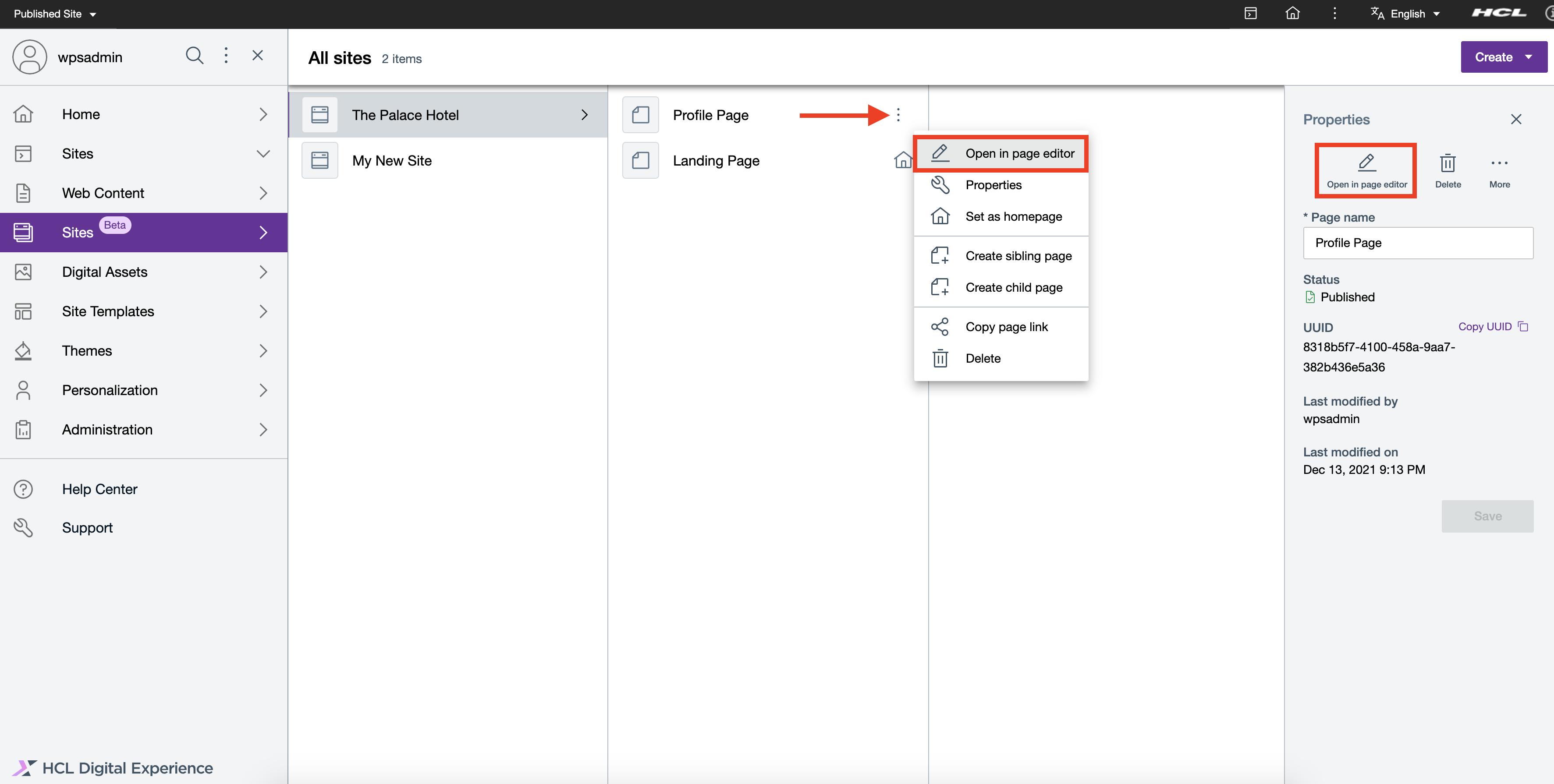Viewport: 1554px width, 784px height.
Task: Click the homepage icon beside Landing Page
Action: (x=903, y=160)
